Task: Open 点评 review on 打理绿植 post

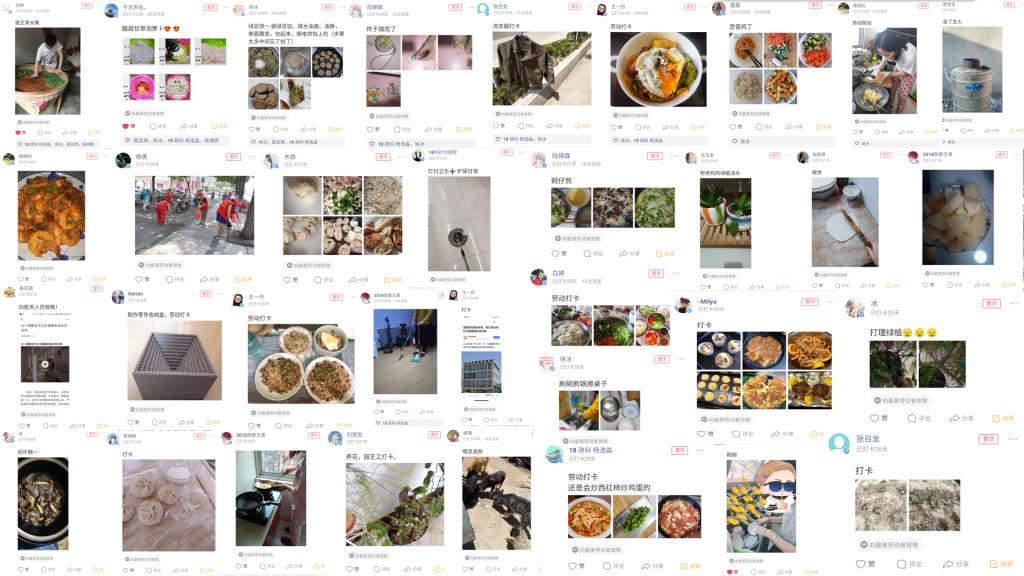Action: 1003,418
